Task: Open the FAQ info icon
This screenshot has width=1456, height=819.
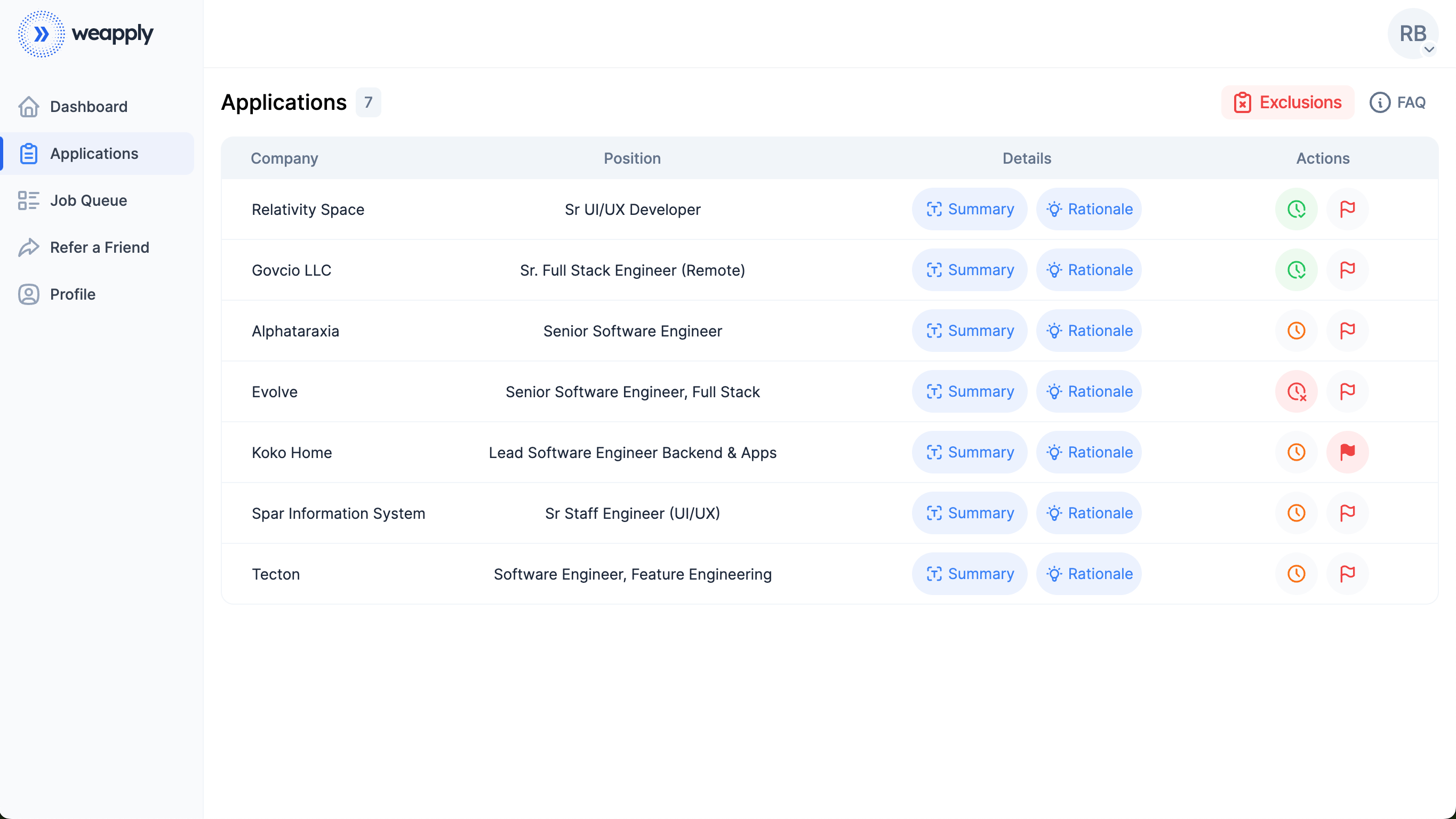Action: pyautogui.click(x=1379, y=102)
